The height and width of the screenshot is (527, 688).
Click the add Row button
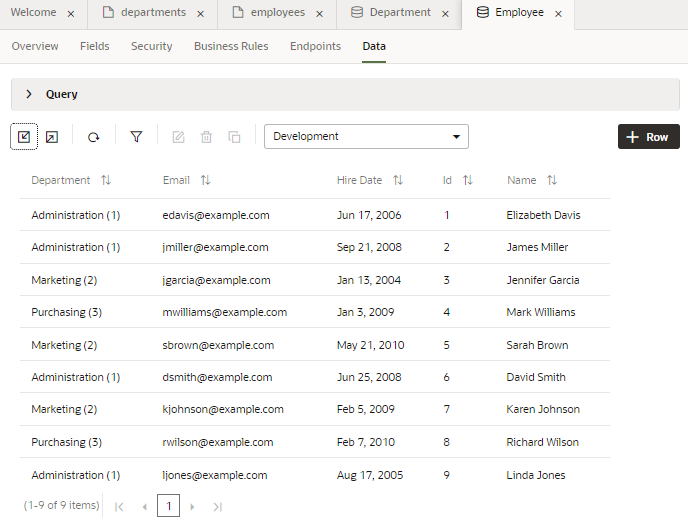[x=648, y=137]
